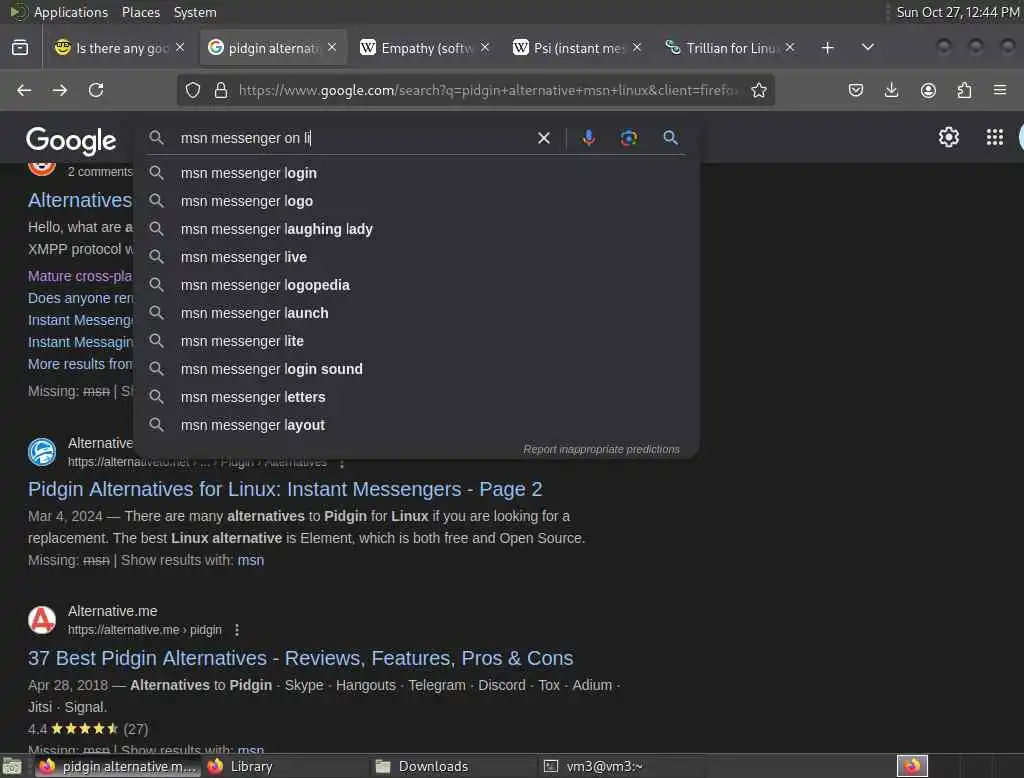This screenshot has width=1024, height=778.
Task: Select suggestion 'msn messenger letters'
Action: 417,397
